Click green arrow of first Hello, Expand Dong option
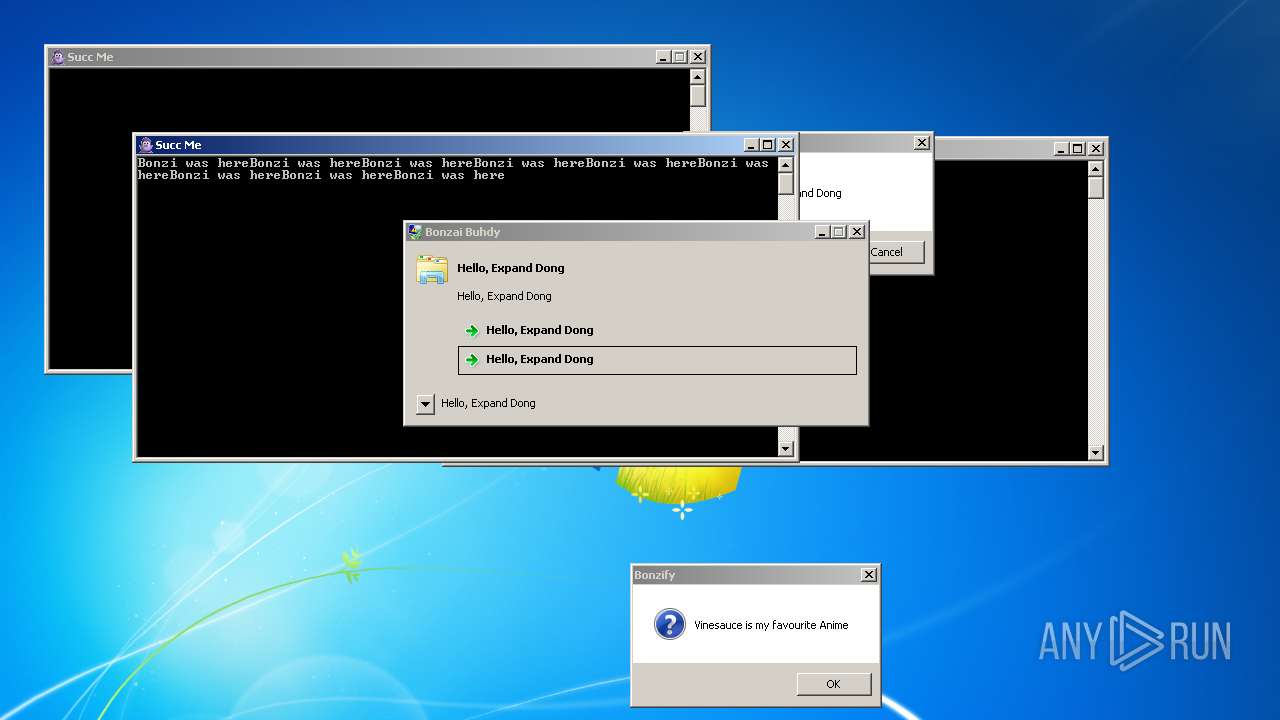 pos(472,331)
